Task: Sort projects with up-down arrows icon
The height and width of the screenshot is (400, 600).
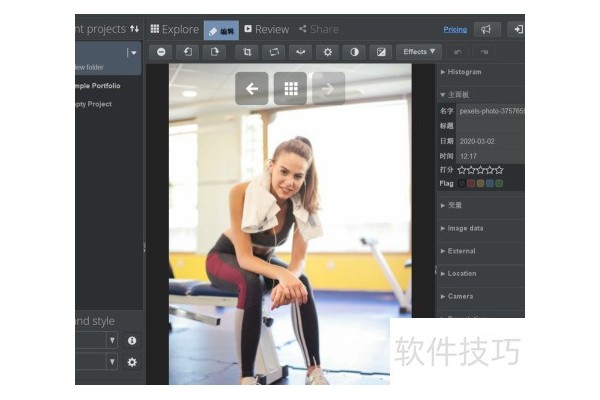Action: click(134, 29)
